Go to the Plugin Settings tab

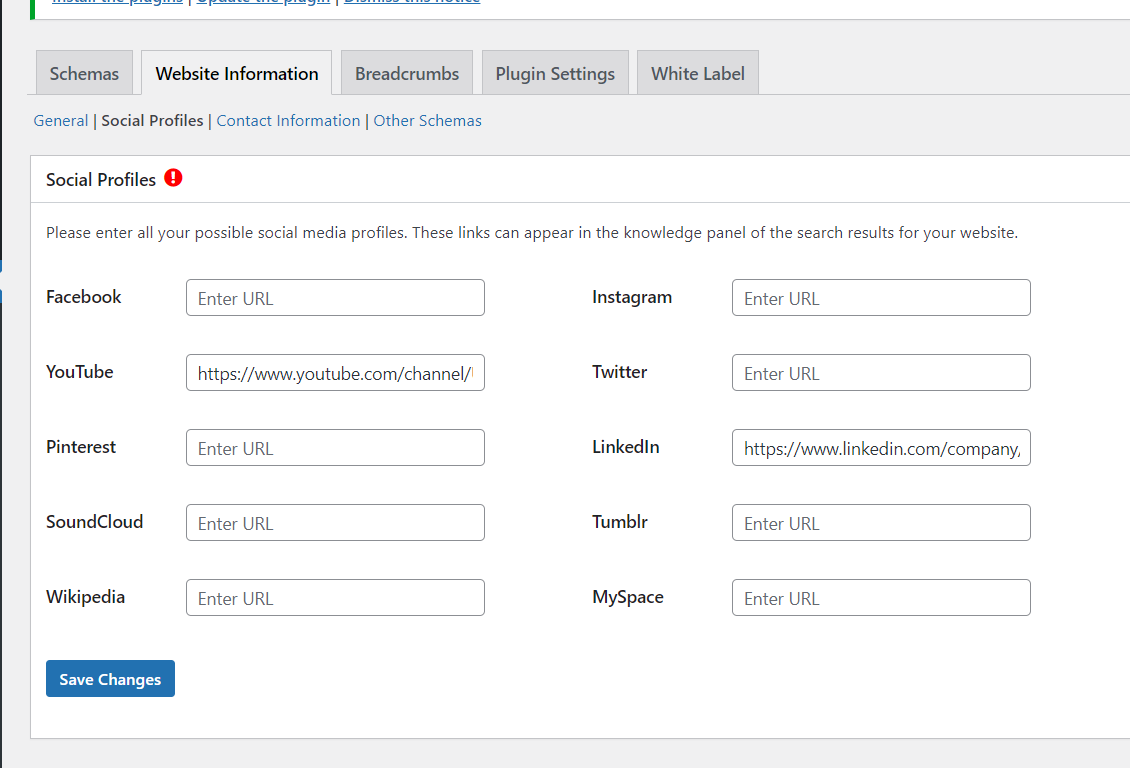[555, 73]
